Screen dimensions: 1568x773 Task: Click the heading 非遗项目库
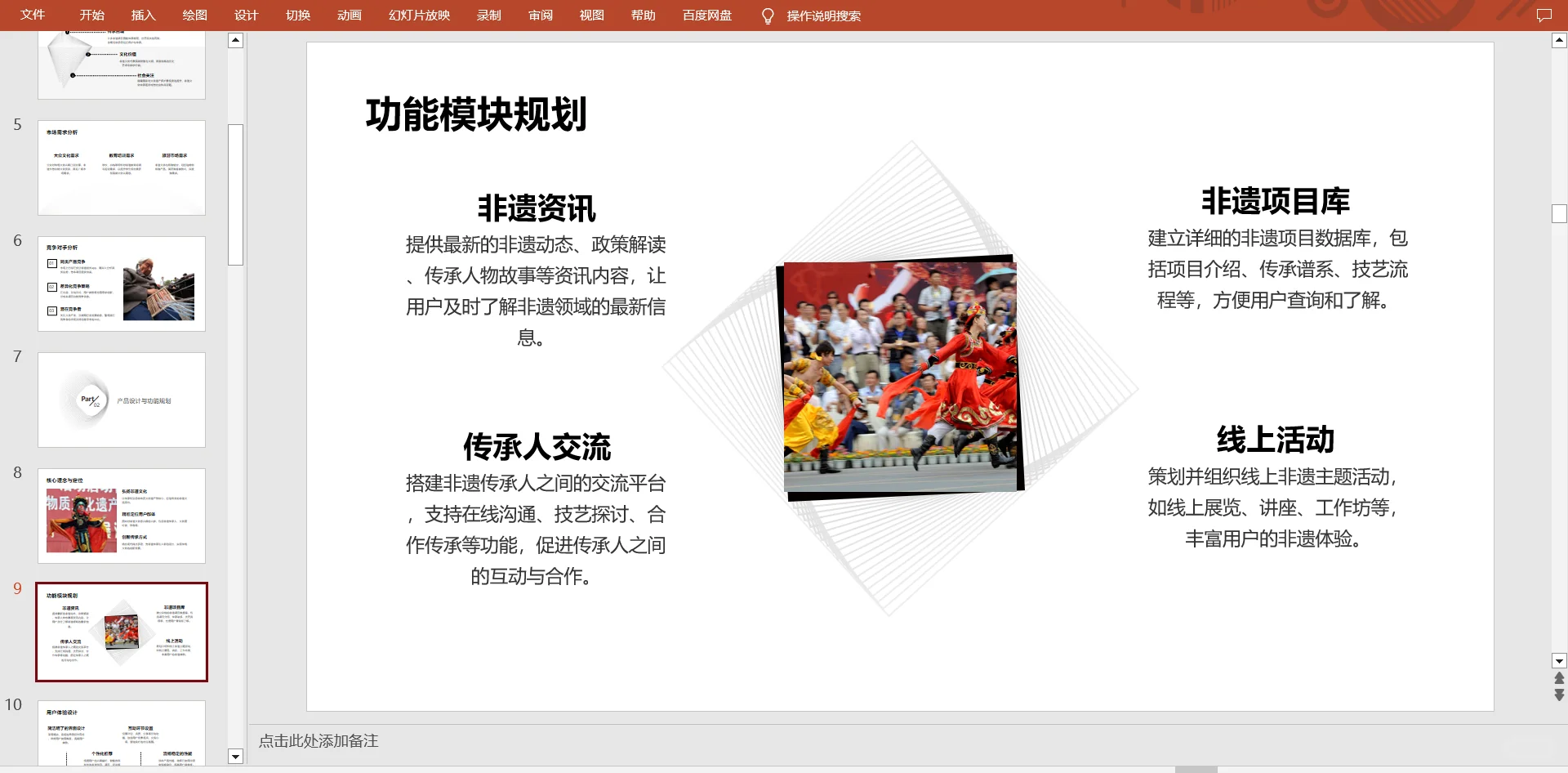(1275, 201)
